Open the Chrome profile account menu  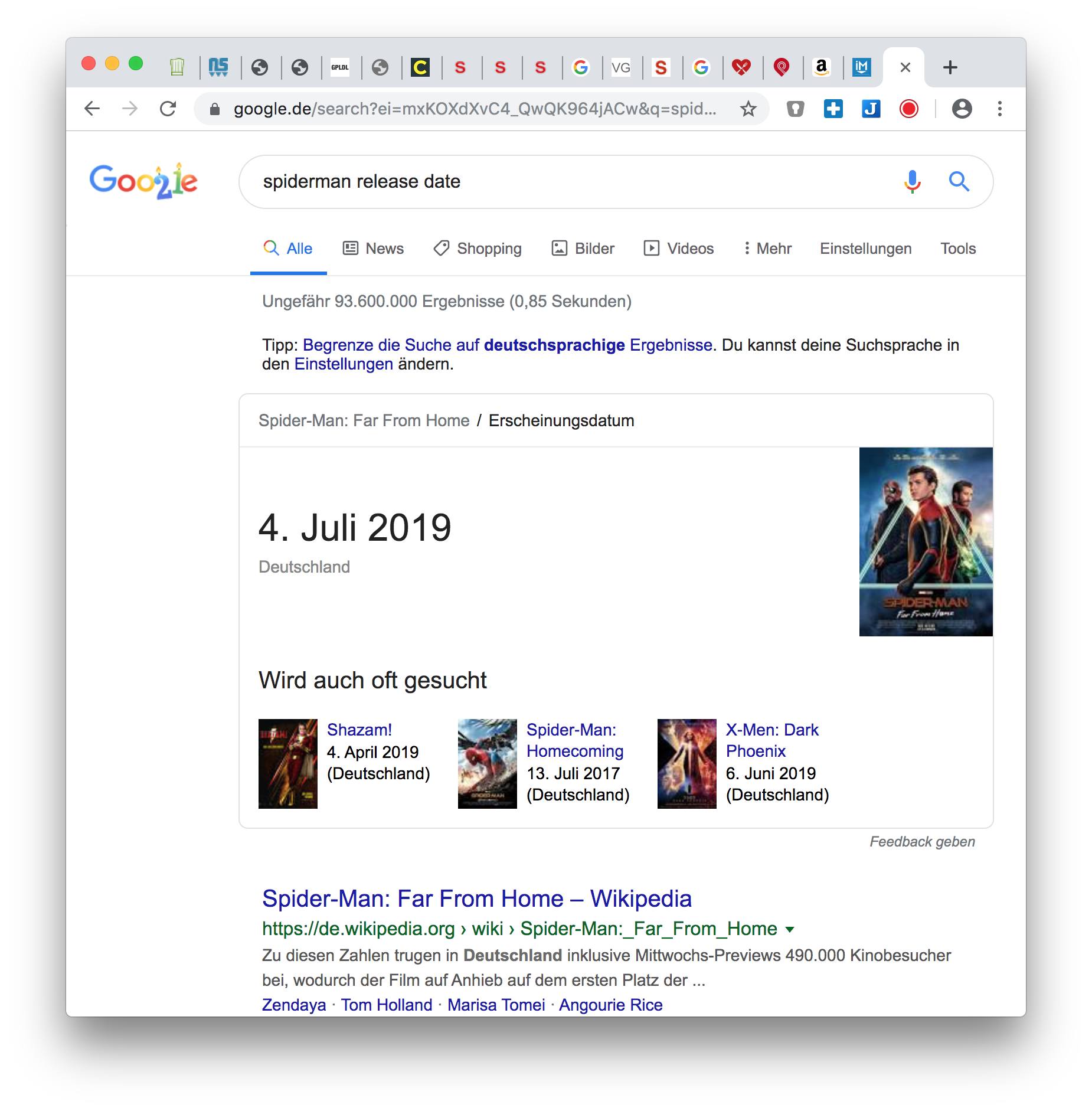click(x=962, y=109)
